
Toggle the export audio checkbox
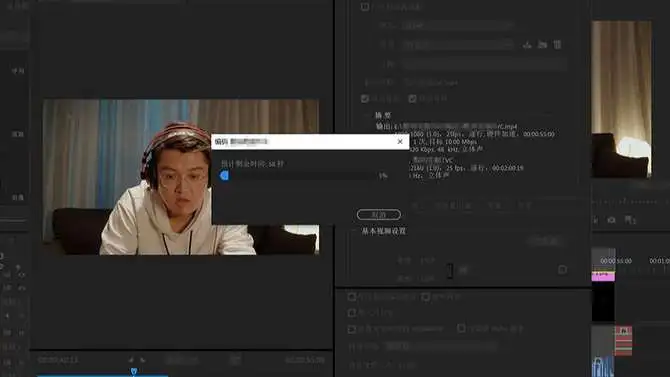(x=412, y=99)
